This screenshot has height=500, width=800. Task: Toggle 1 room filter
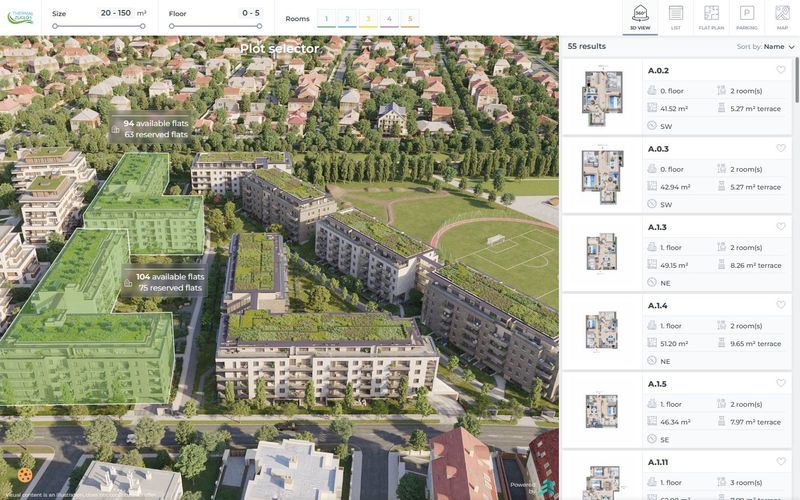coord(327,18)
